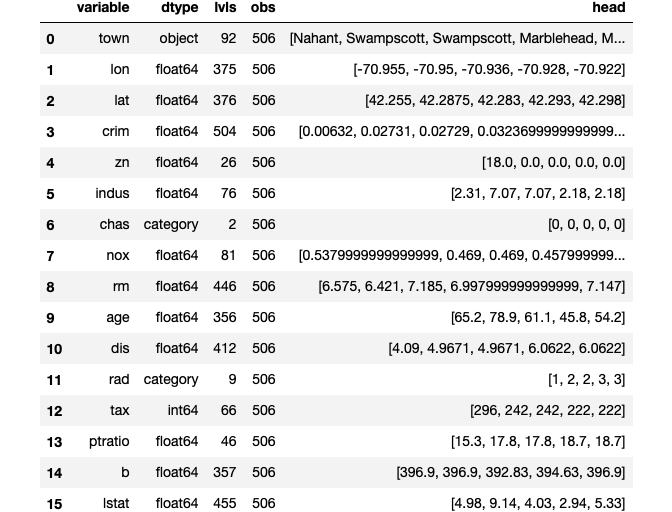Click the 'town' variable cell

[114, 39]
